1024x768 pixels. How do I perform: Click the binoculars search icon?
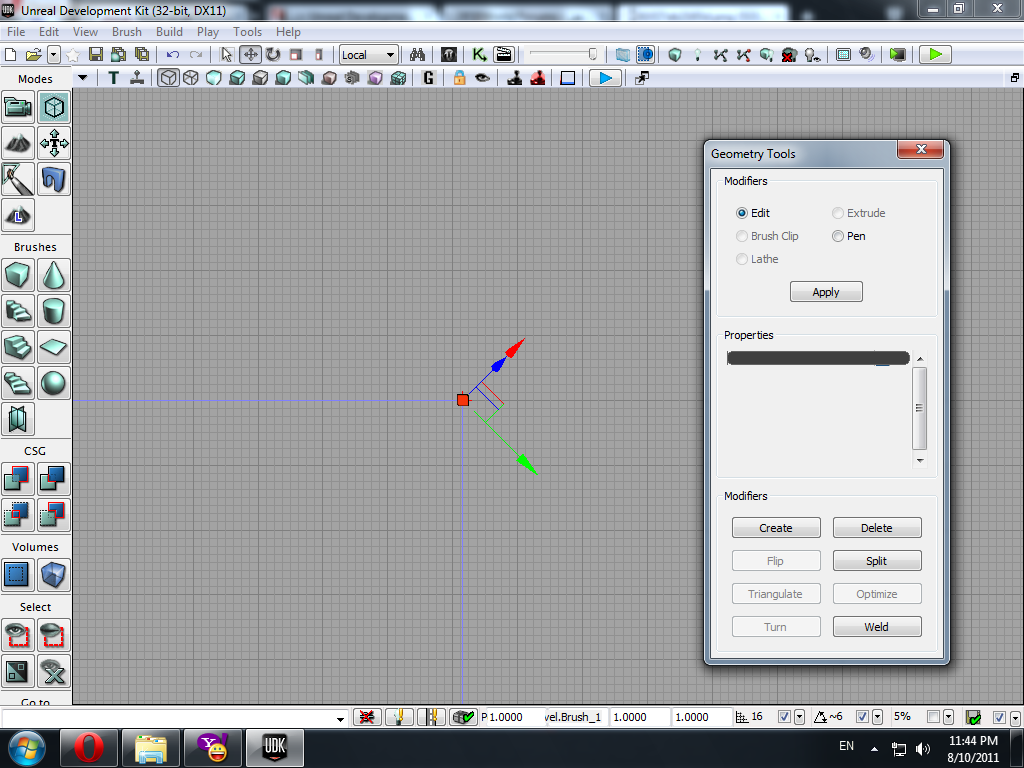click(x=417, y=55)
